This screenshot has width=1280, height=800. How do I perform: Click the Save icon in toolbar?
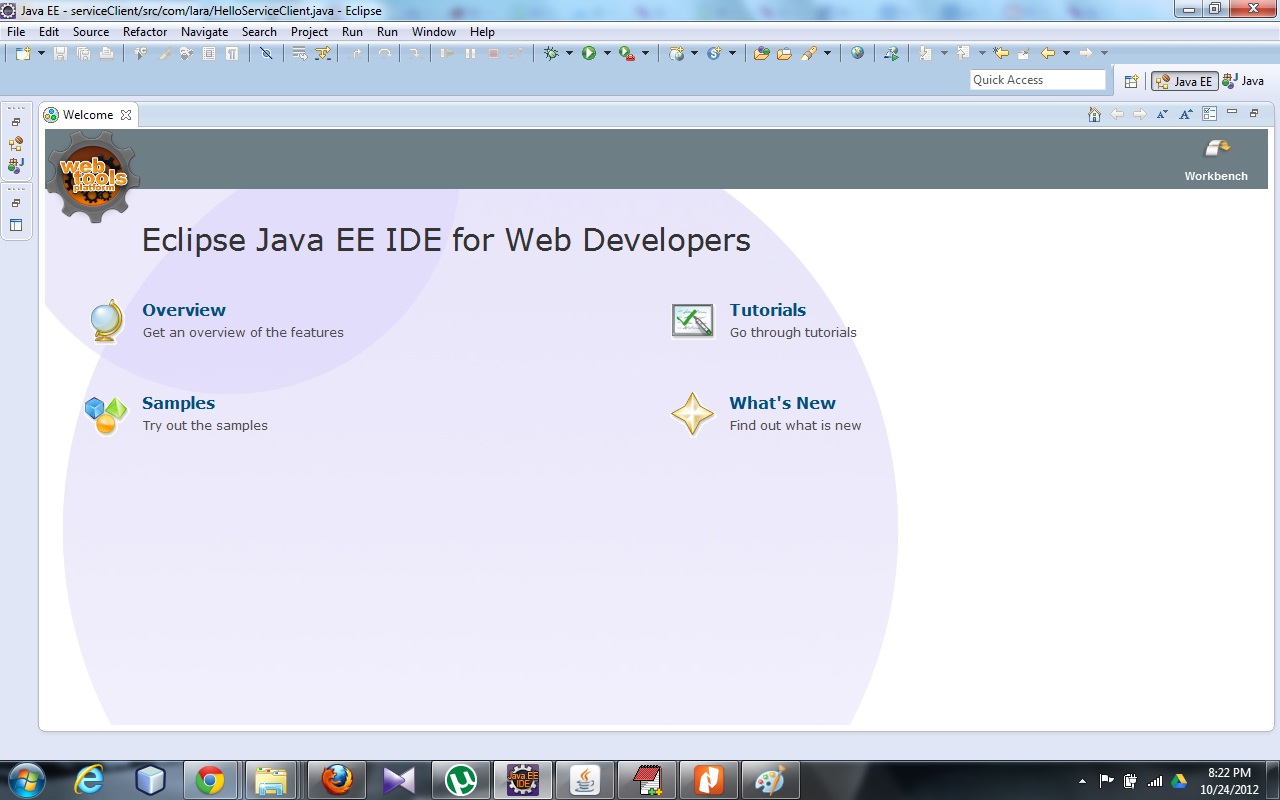(x=60, y=53)
